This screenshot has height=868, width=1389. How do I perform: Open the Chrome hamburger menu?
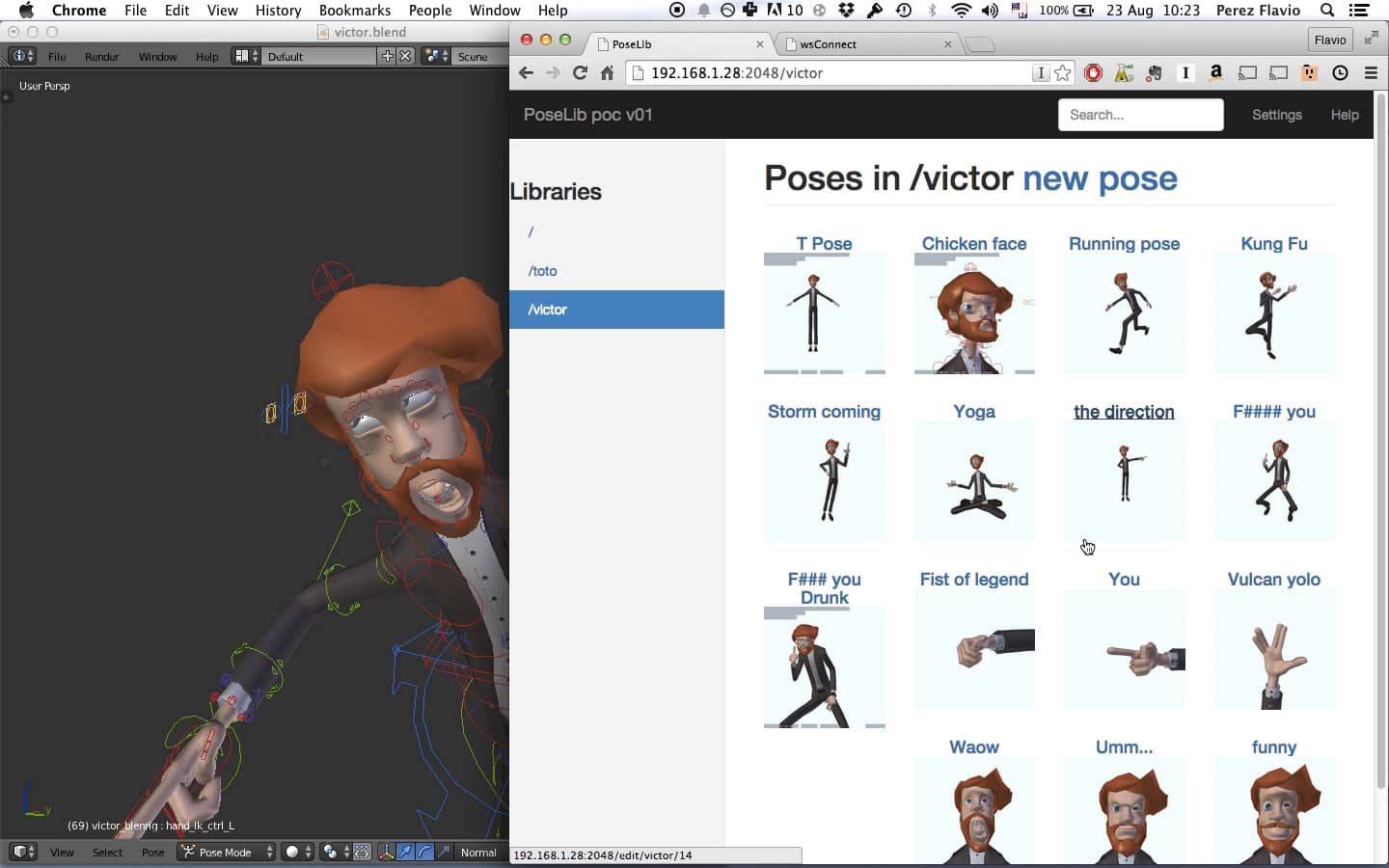click(1371, 72)
